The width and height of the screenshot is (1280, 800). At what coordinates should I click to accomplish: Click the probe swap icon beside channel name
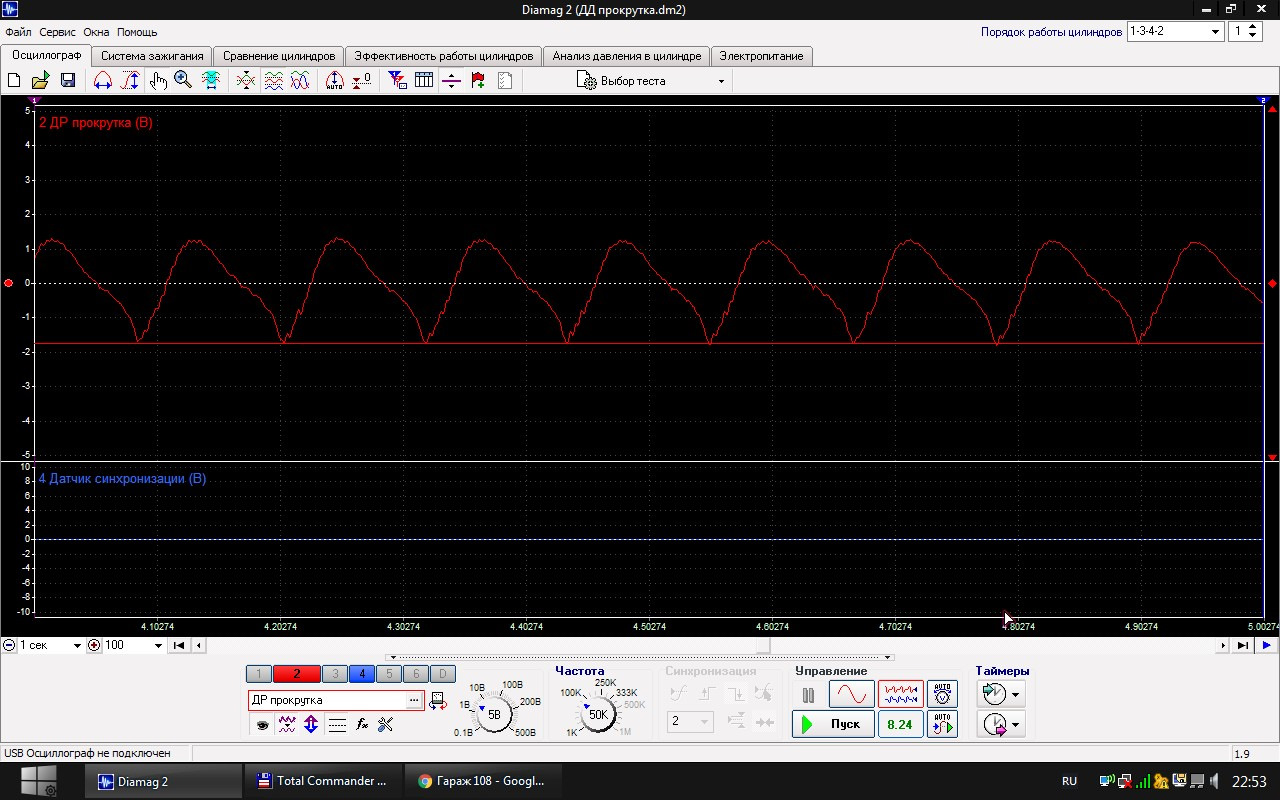(437, 701)
